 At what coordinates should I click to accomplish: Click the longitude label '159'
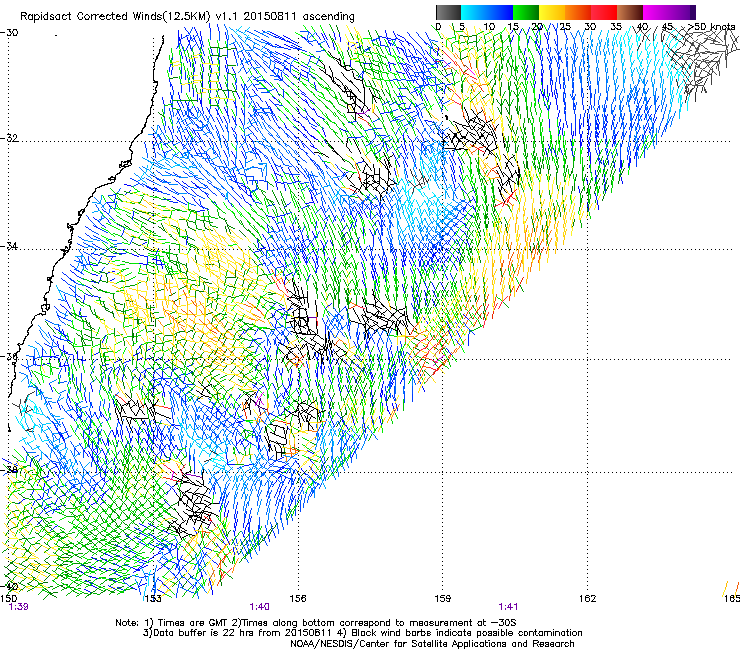pyautogui.click(x=442, y=599)
